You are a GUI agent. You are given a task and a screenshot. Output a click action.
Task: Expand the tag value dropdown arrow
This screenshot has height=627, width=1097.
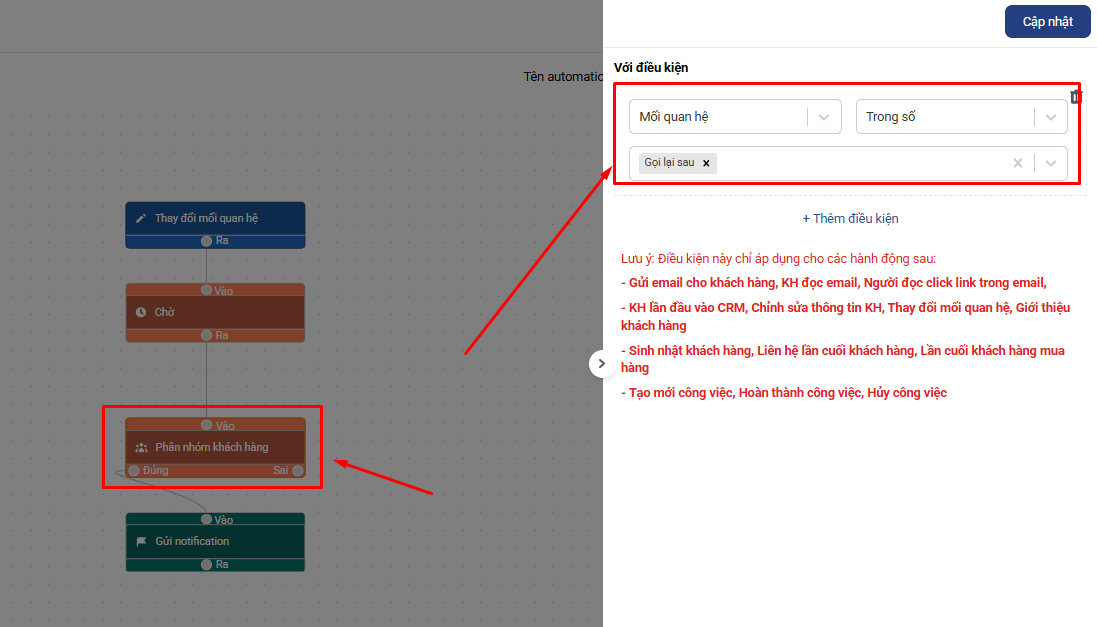pyautogui.click(x=1050, y=163)
